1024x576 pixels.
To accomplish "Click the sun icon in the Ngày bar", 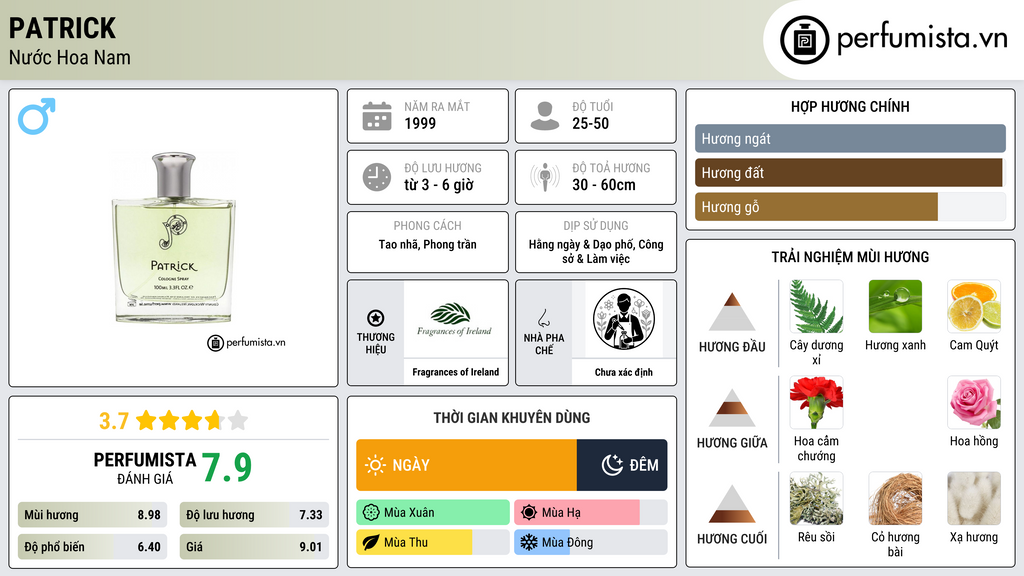I will (x=375, y=465).
